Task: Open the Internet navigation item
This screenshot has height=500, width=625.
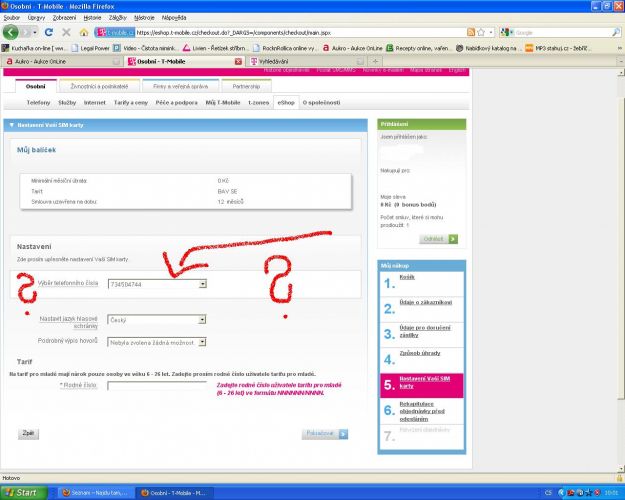Action: (94, 103)
